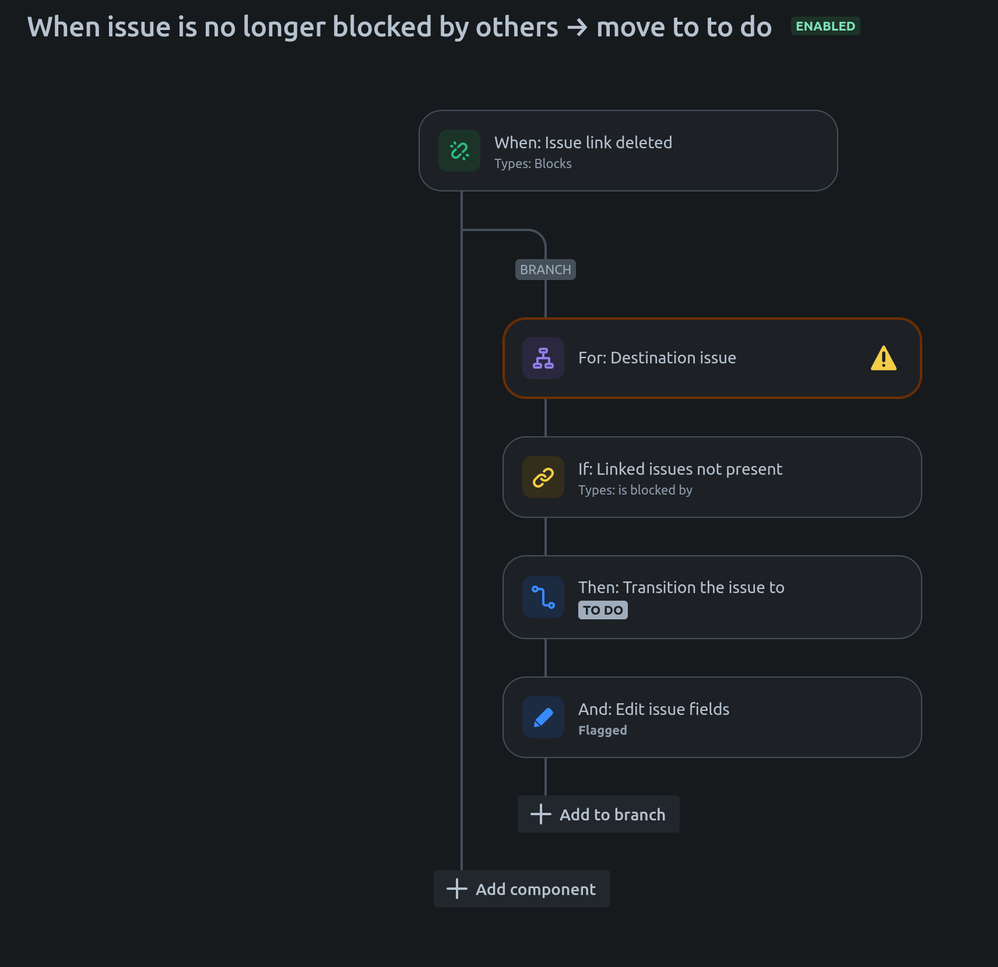Select the pencil icon on Edit issue fields

coord(543,717)
